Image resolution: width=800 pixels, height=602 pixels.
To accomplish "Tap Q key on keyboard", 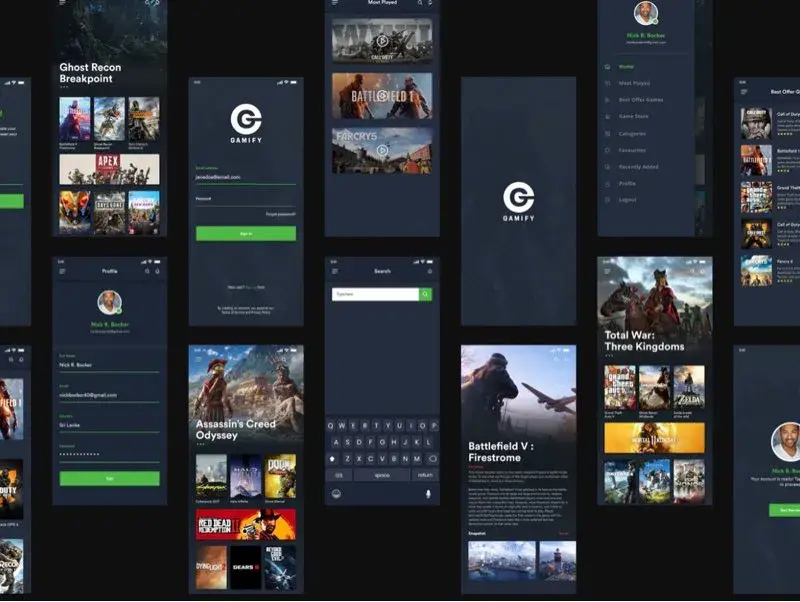I will 331,425.
